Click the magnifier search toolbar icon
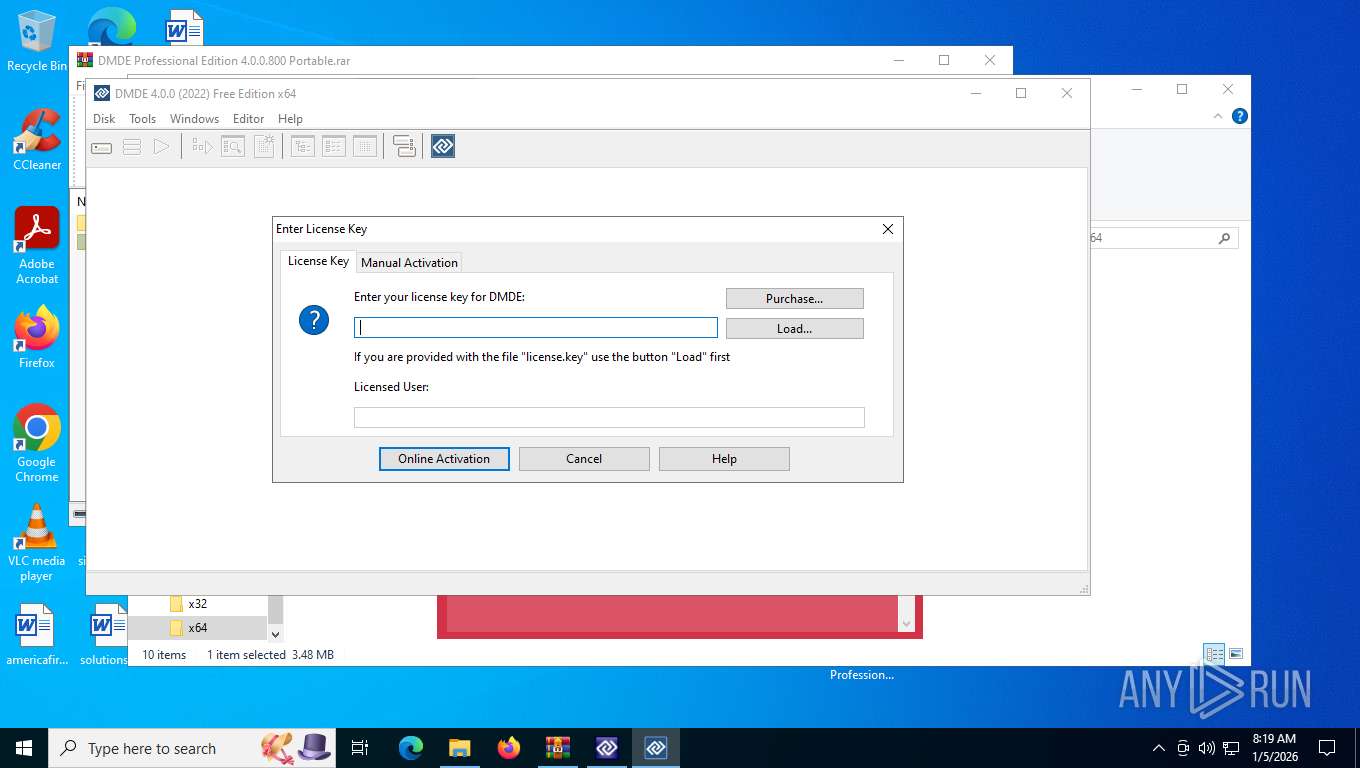1360x768 pixels. 233,147
